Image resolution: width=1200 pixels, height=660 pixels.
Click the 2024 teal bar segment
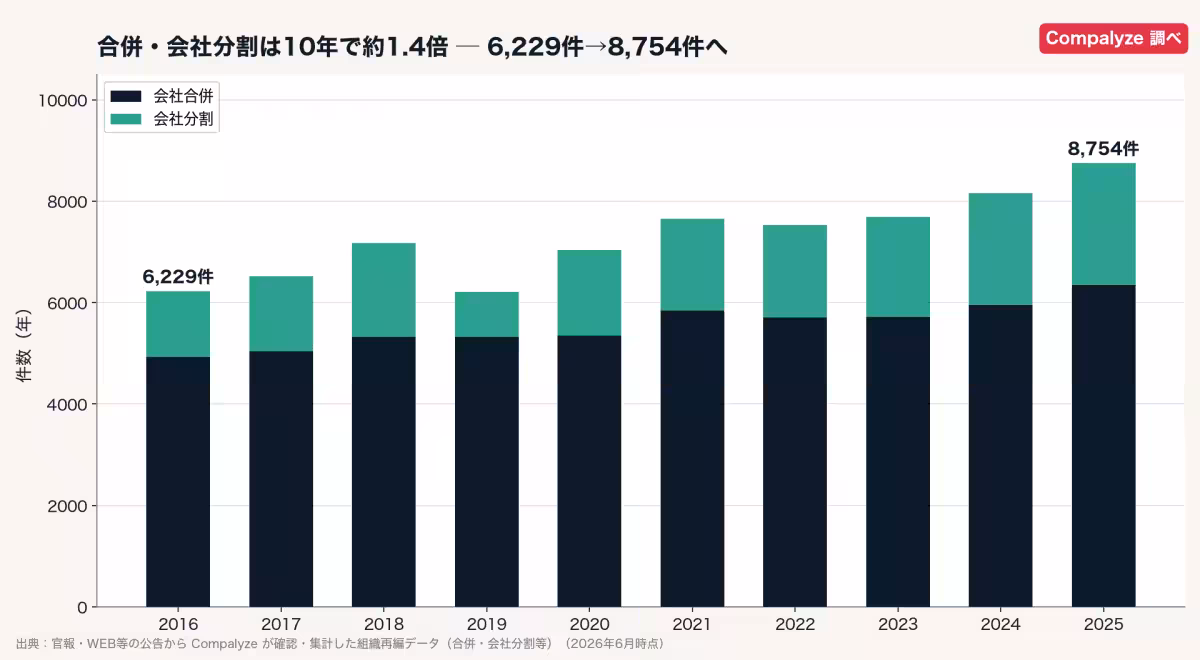[1000, 249]
